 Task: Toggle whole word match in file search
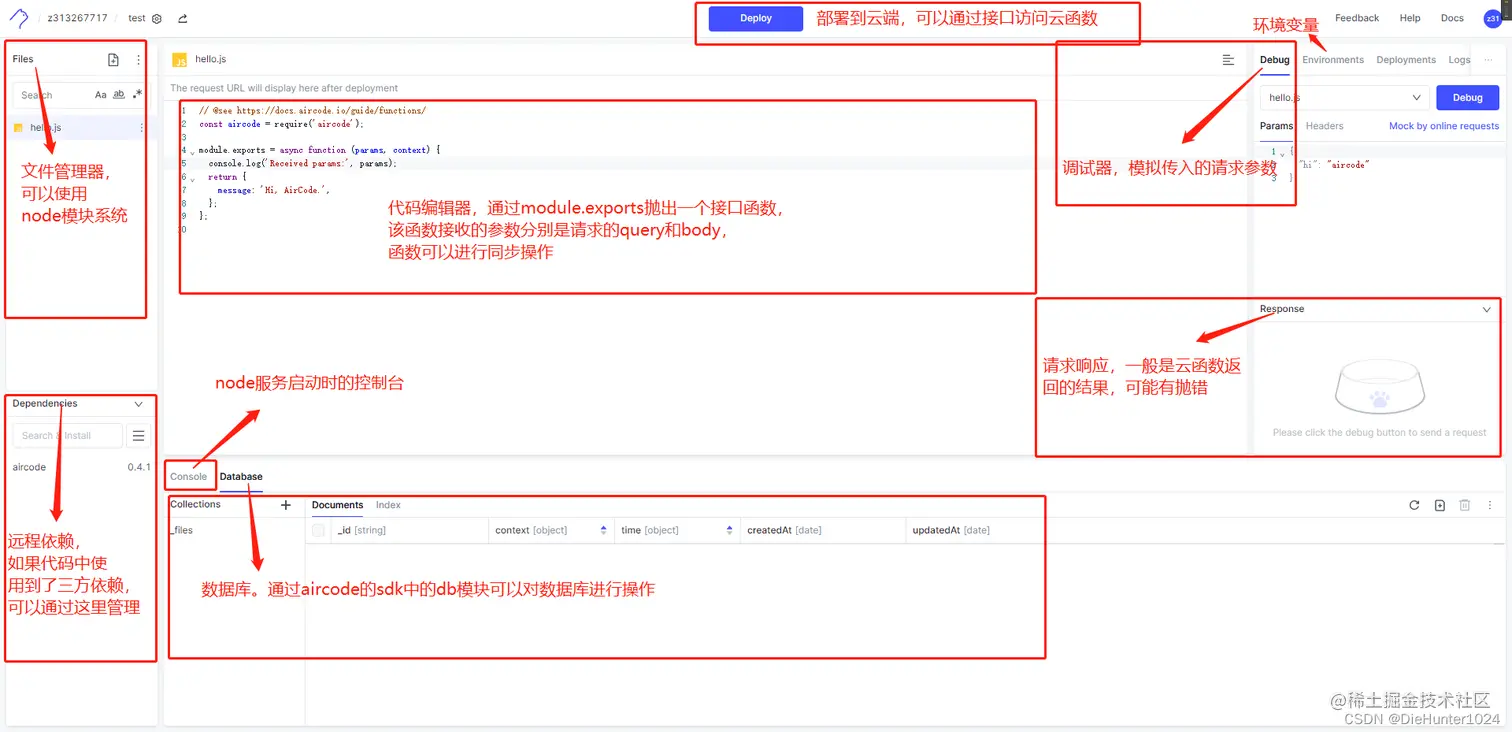click(x=119, y=95)
